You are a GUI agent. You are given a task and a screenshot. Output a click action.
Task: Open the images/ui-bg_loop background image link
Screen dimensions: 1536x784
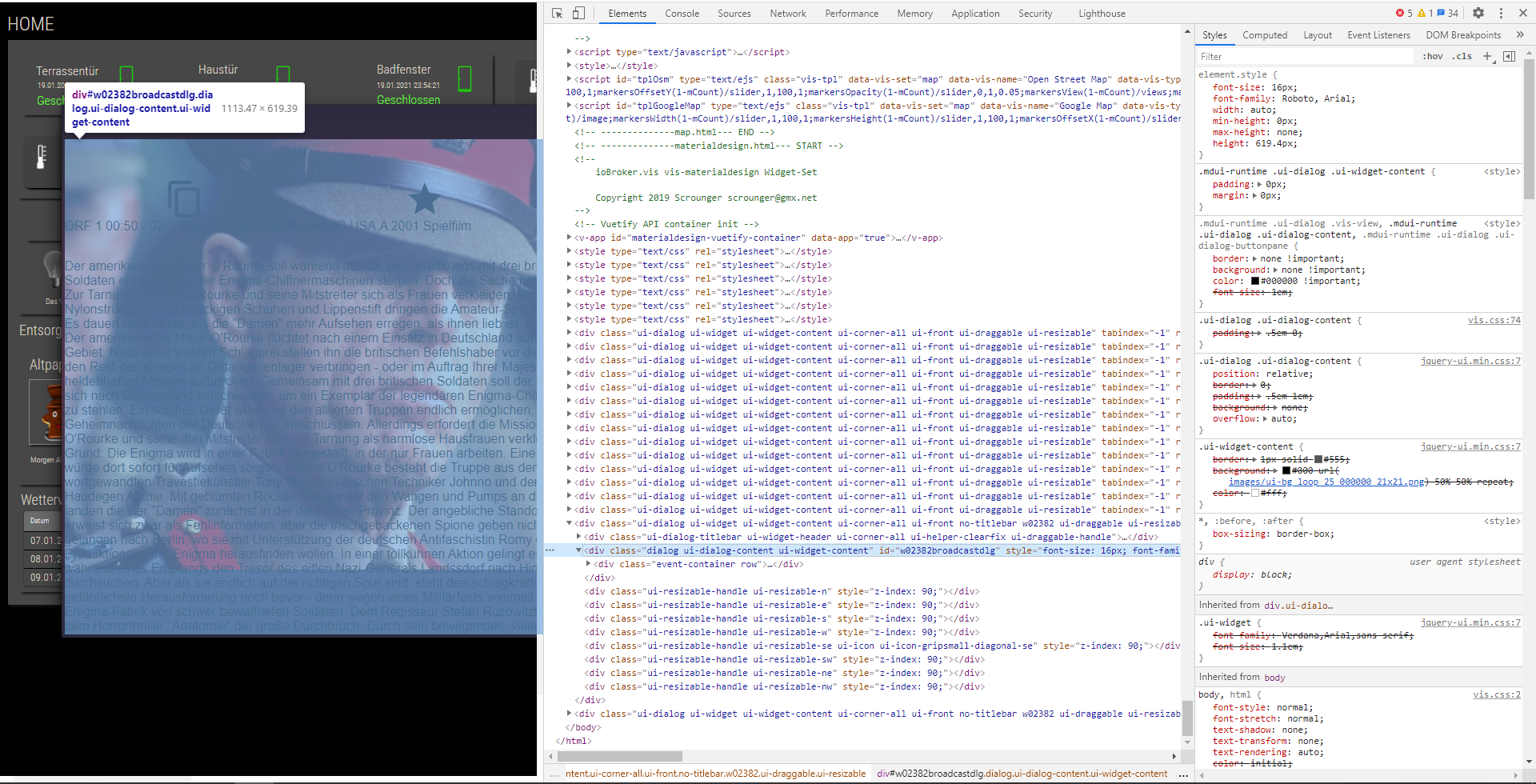coord(1328,482)
